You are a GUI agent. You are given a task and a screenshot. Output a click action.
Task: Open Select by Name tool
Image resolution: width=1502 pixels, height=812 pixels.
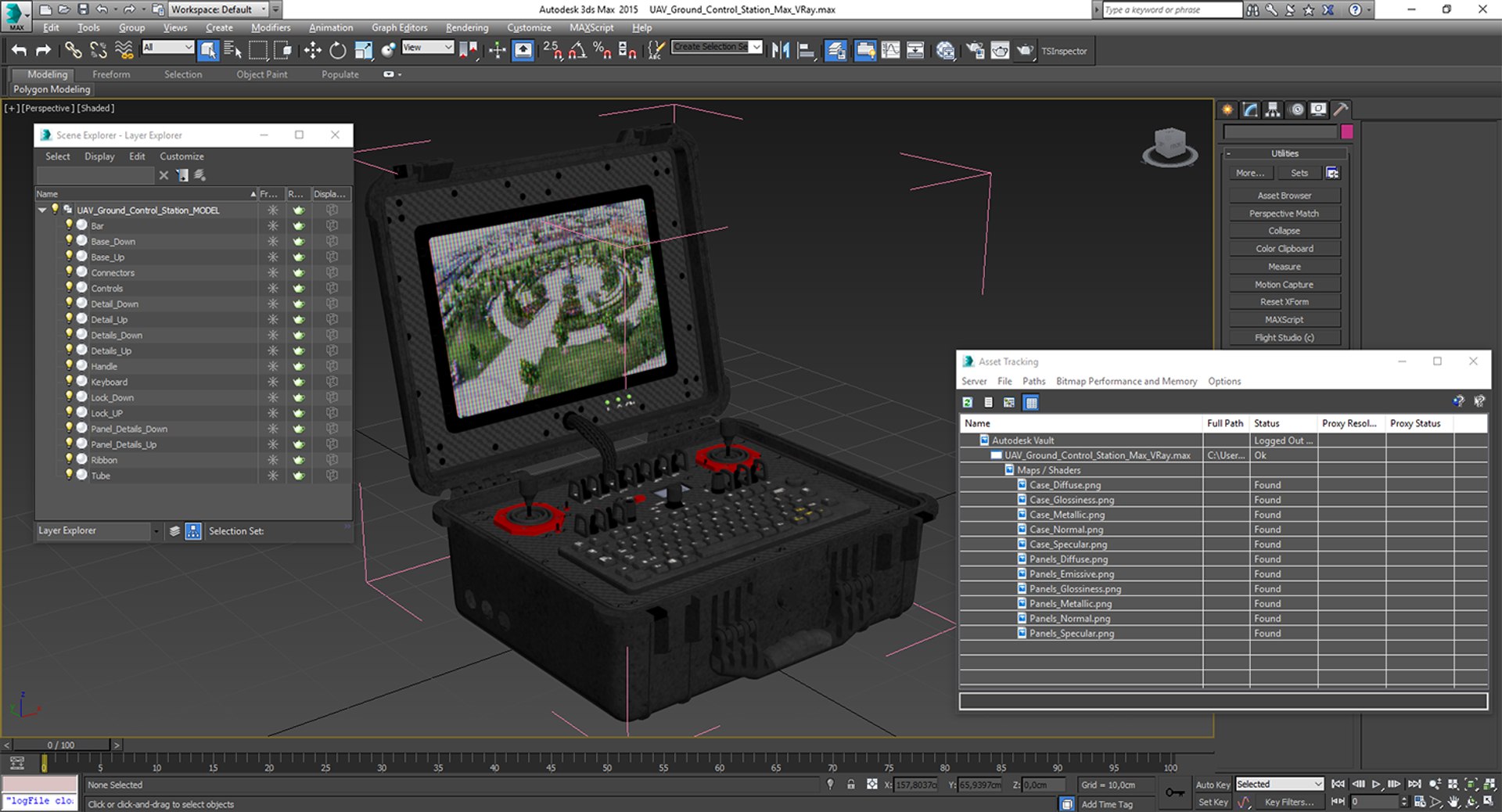232,51
